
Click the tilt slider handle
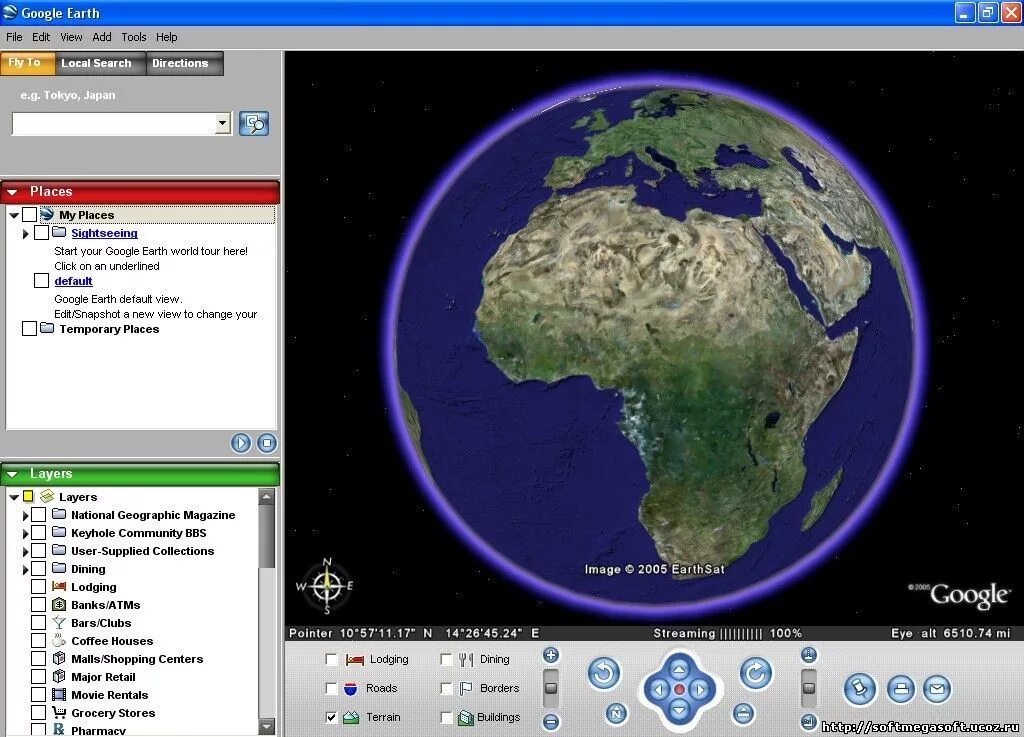coord(808,687)
